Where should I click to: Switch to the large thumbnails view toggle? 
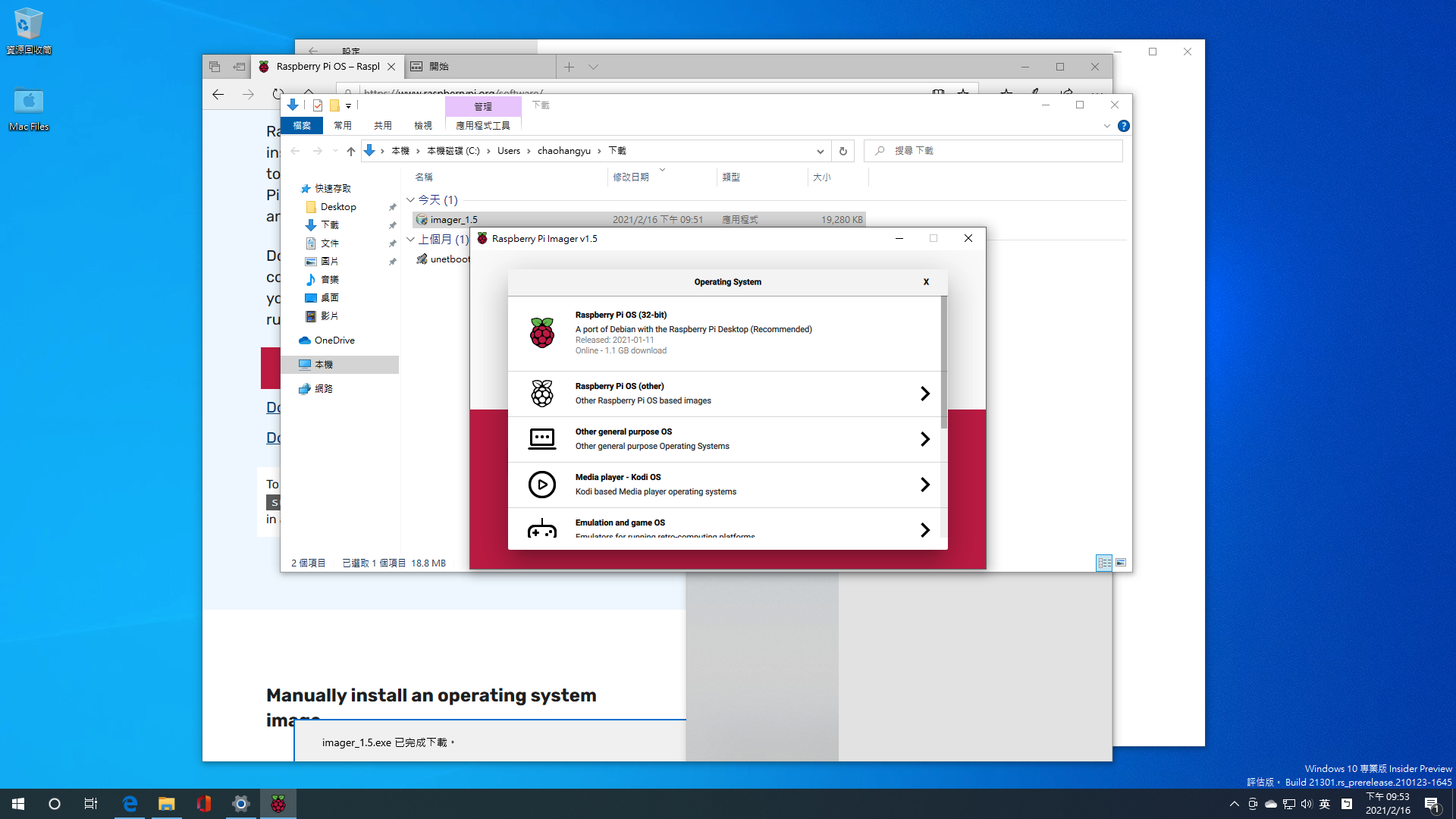[x=1121, y=563]
